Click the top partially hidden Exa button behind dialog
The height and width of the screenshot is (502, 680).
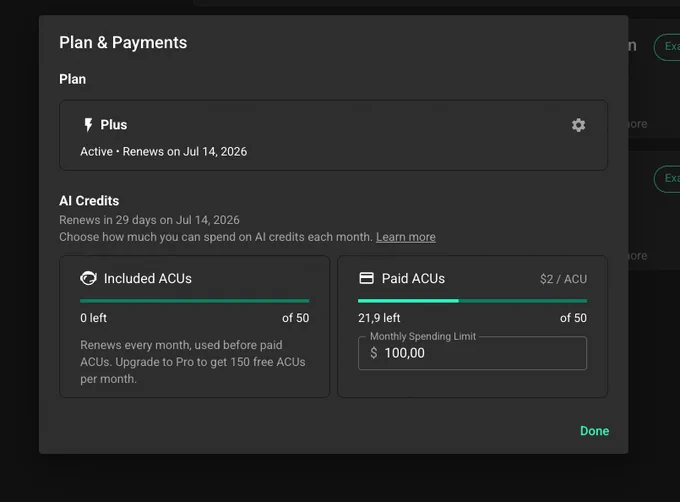[x=668, y=47]
